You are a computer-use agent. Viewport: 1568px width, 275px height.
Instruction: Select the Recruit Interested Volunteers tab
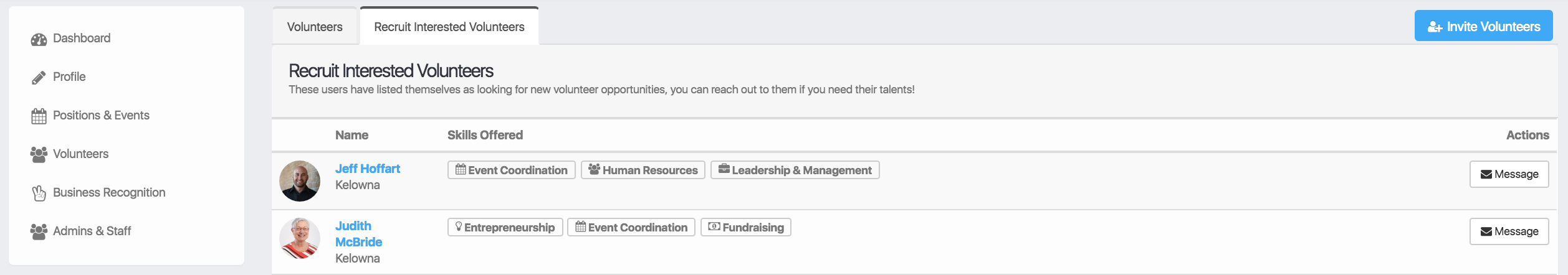(449, 26)
